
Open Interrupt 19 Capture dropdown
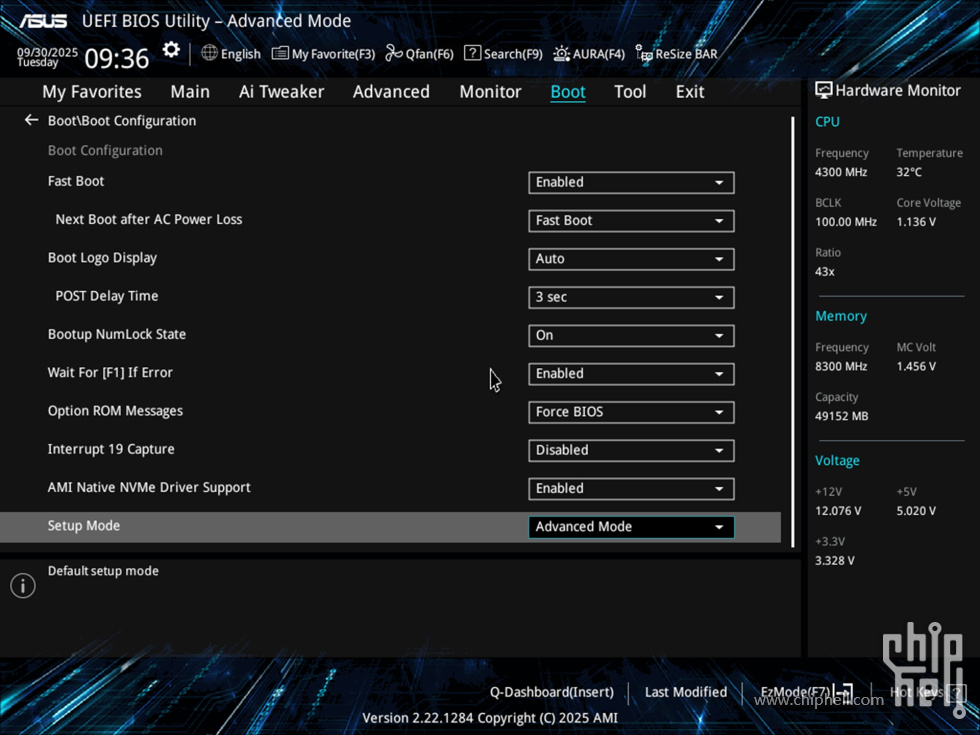point(631,450)
